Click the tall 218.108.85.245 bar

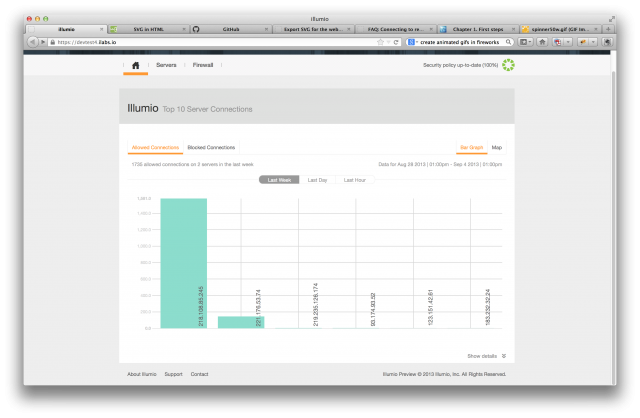coord(184,263)
